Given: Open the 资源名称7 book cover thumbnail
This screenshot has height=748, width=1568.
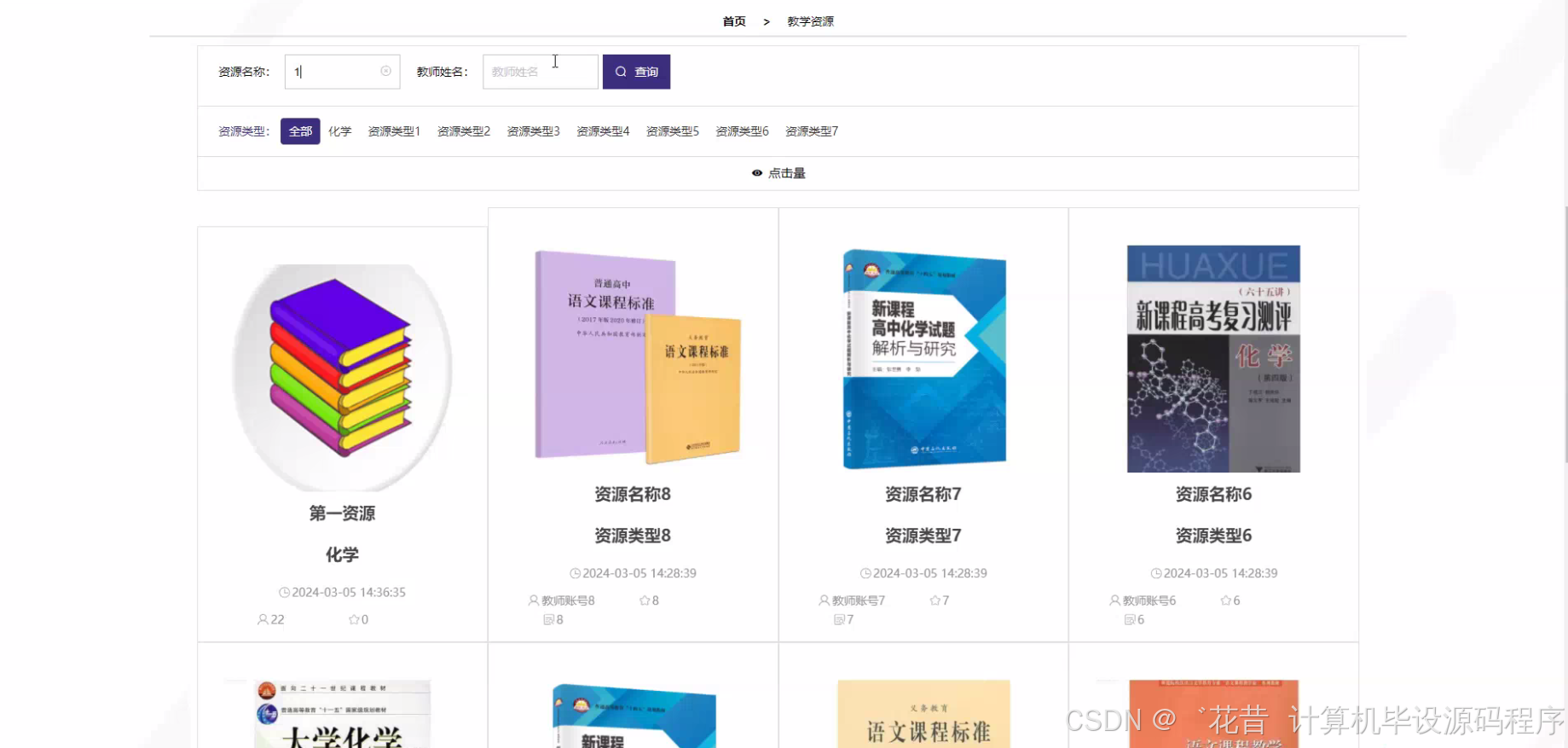Looking at the screenshot, I should [x=923, y=358].
